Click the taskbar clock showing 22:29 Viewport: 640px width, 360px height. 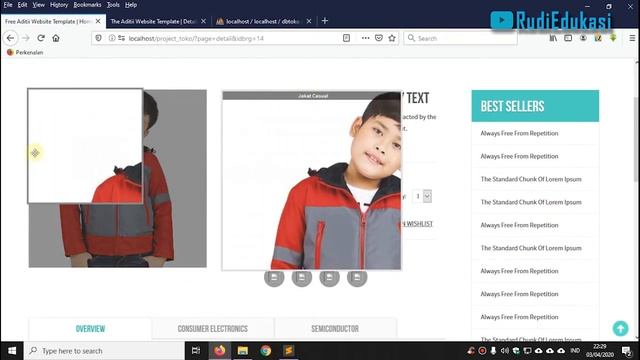(600, 351)
